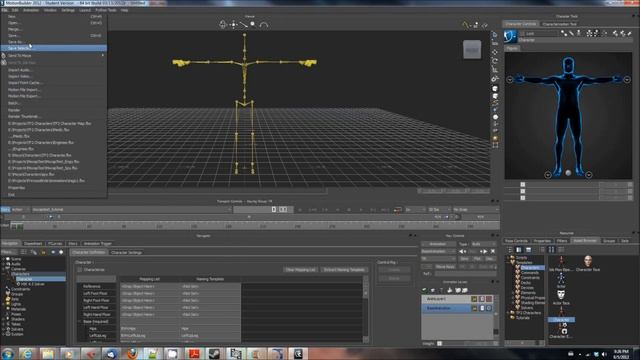Viewport: 640px width, 360px height.
Task: Click the Extract Naming Template button
Action: [344, 270]
